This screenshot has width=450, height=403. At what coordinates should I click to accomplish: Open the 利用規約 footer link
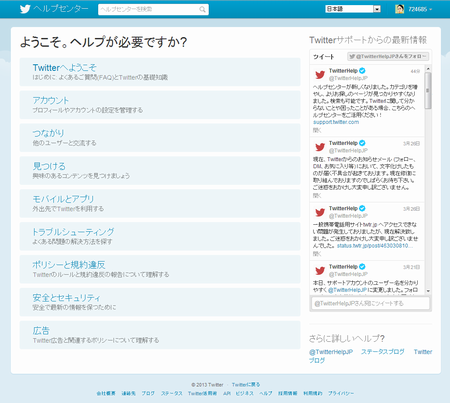(313, 393)
